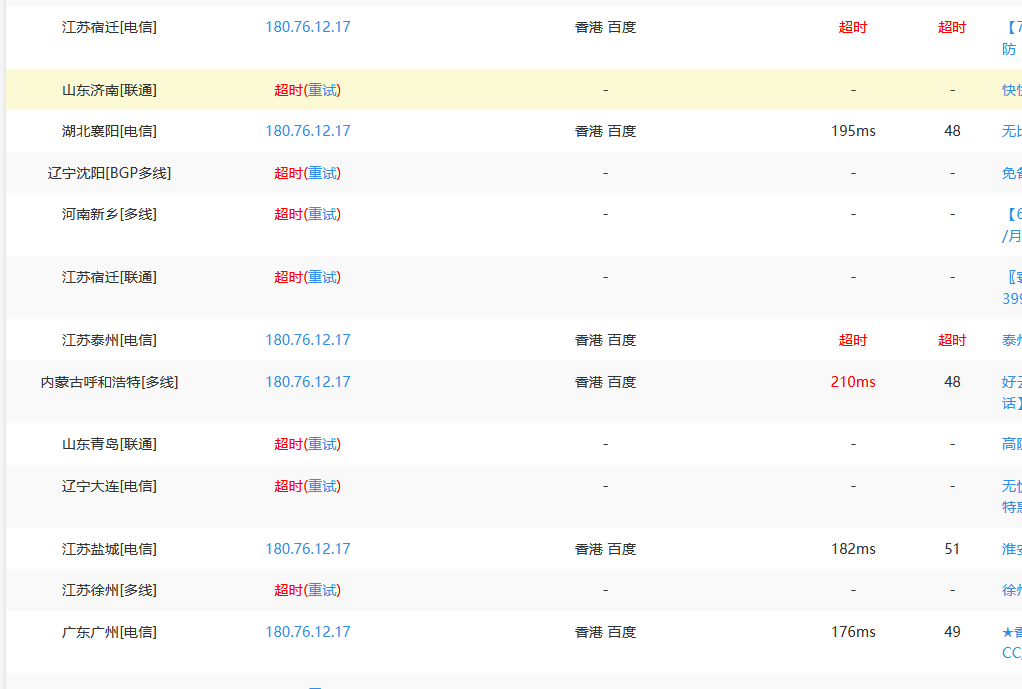Open the 广东广州[电信] IP address link
Screen dimensions: 1022x689
tap(308, 632)
